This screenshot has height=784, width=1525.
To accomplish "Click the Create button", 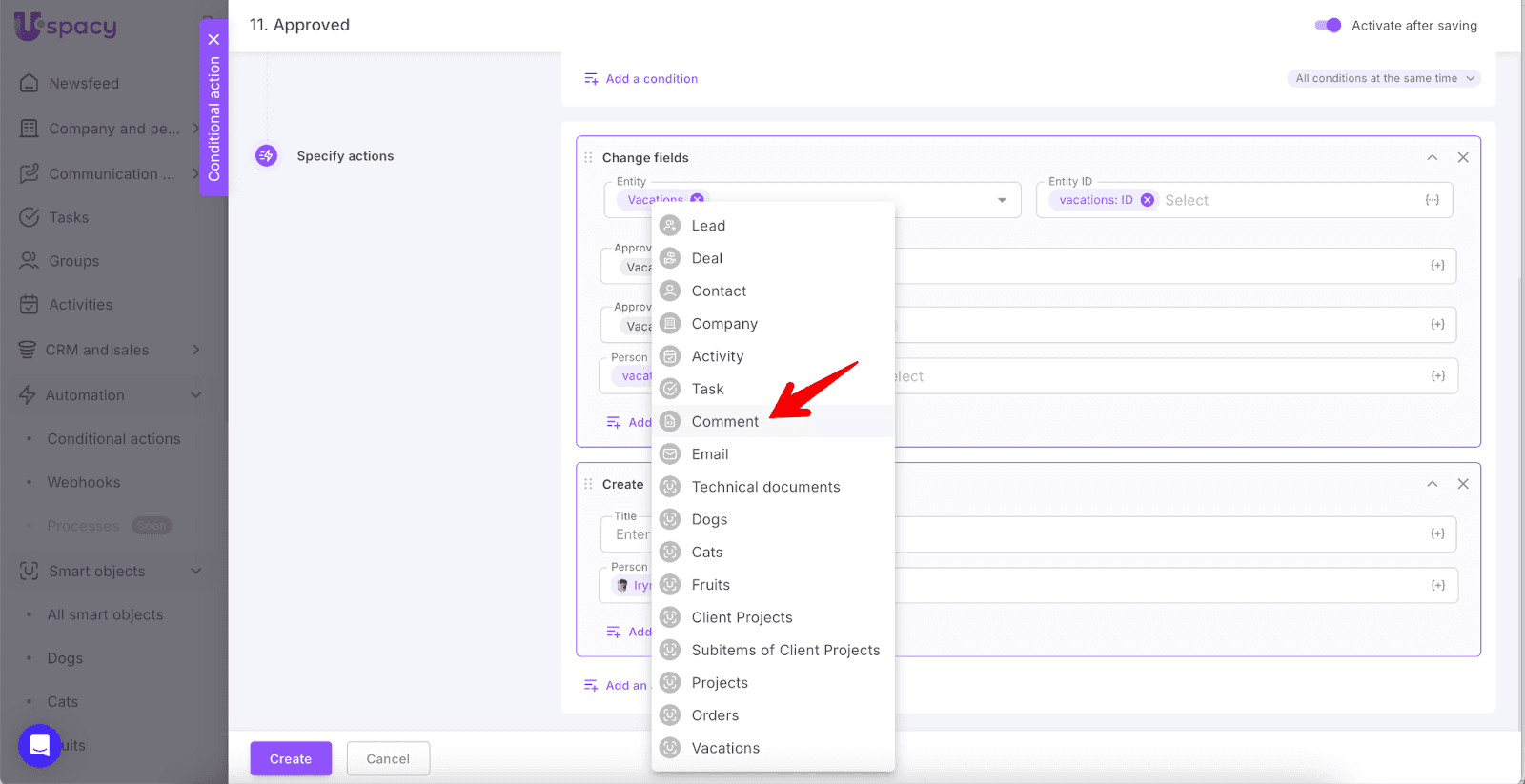I will click(291, 758).
